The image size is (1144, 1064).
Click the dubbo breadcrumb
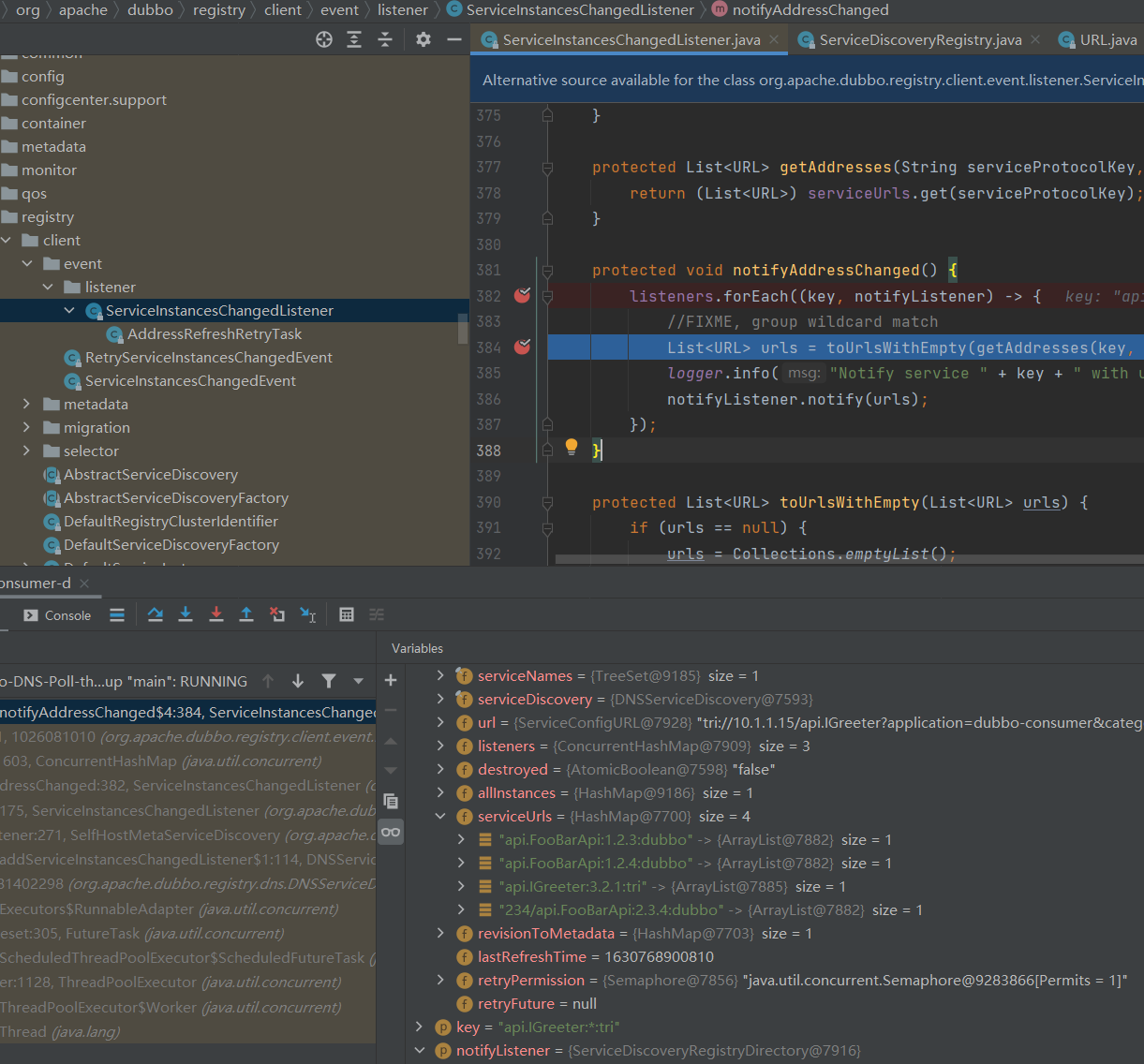pos(150,10)
